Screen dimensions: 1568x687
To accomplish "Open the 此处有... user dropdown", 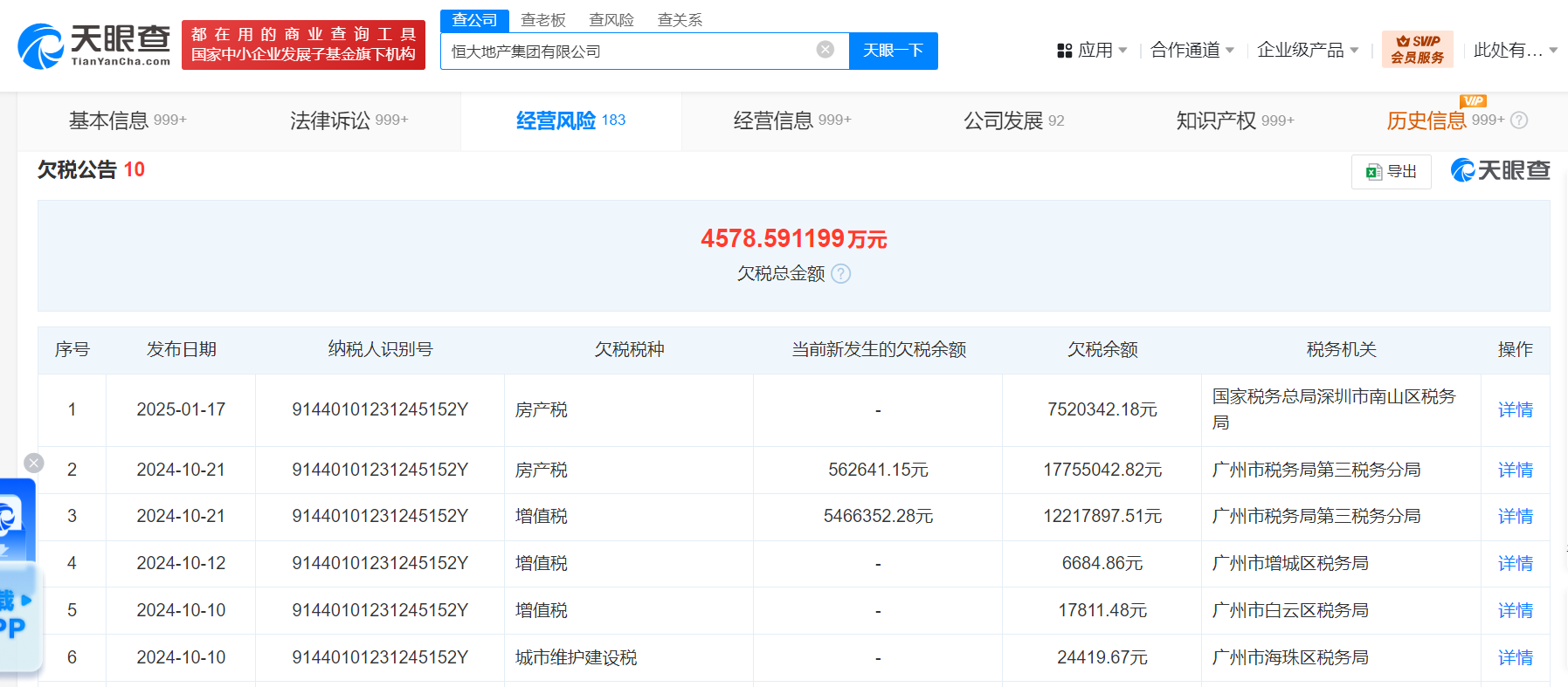I will tap(1515, 51).
